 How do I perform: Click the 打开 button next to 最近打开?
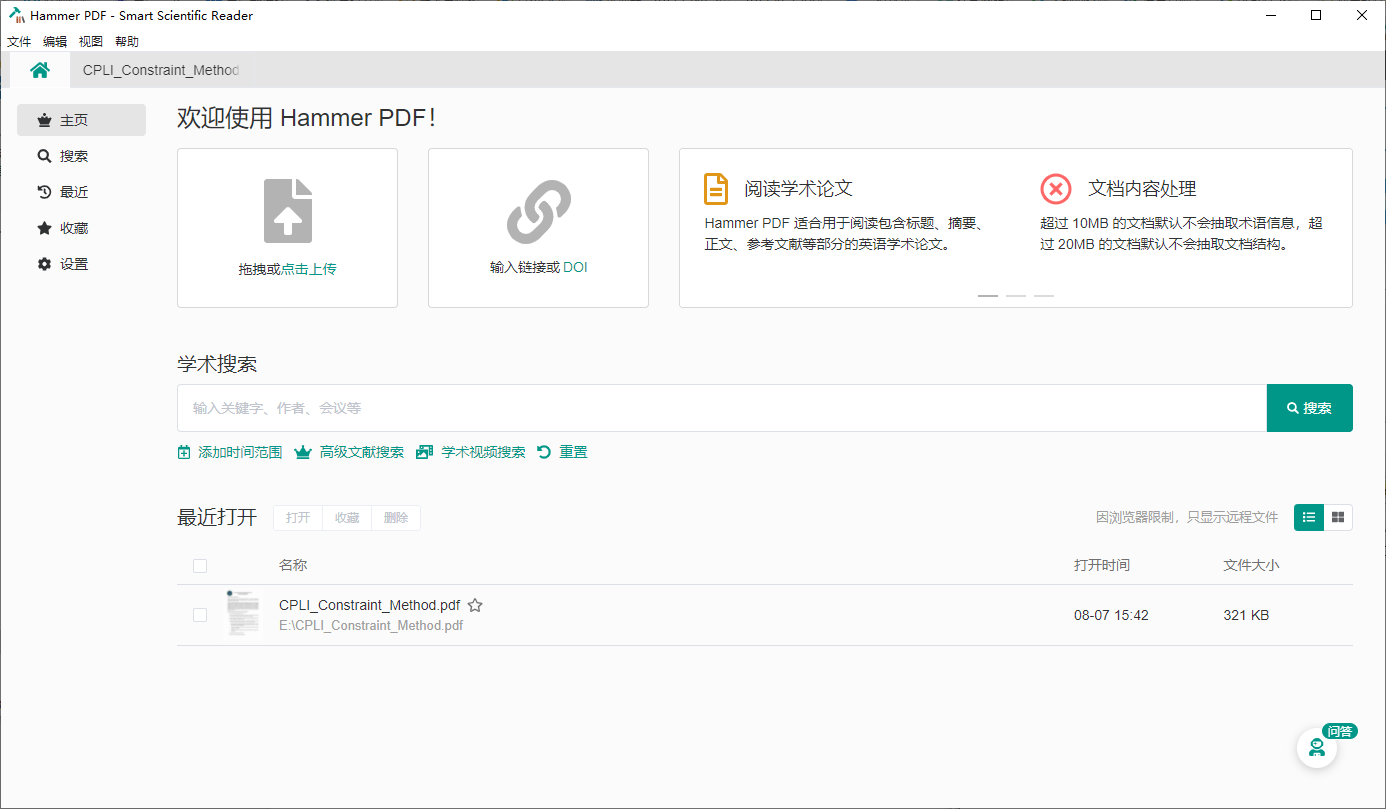298,518
